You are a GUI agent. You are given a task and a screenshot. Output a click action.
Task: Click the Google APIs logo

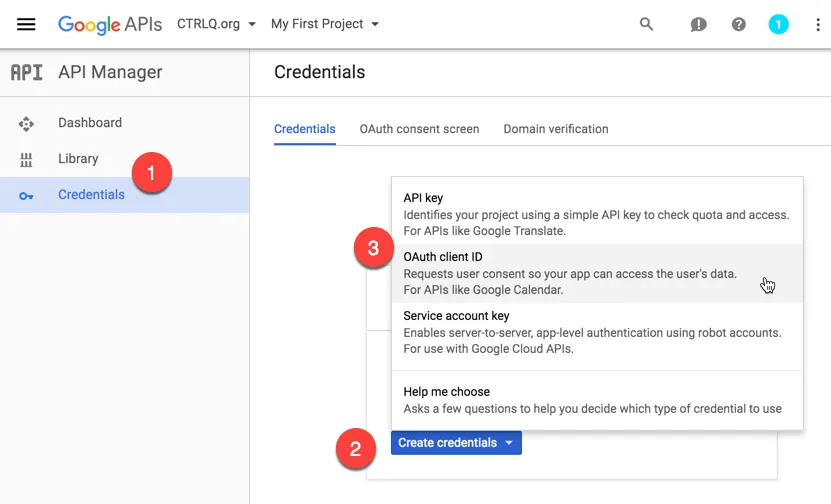point(110,24)
